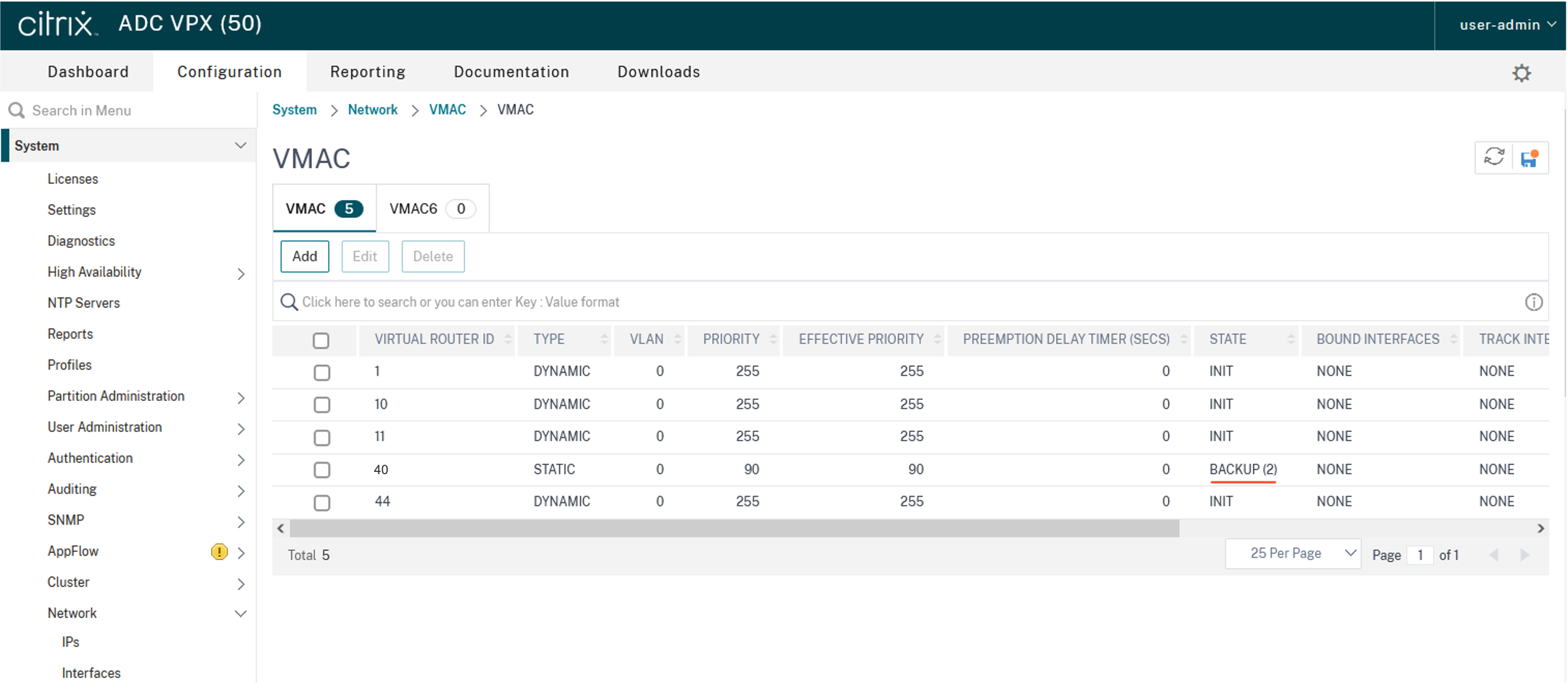Select checkbox for virtual router 40
This screenshot has height=683, width=1568.
pos(322,470)
